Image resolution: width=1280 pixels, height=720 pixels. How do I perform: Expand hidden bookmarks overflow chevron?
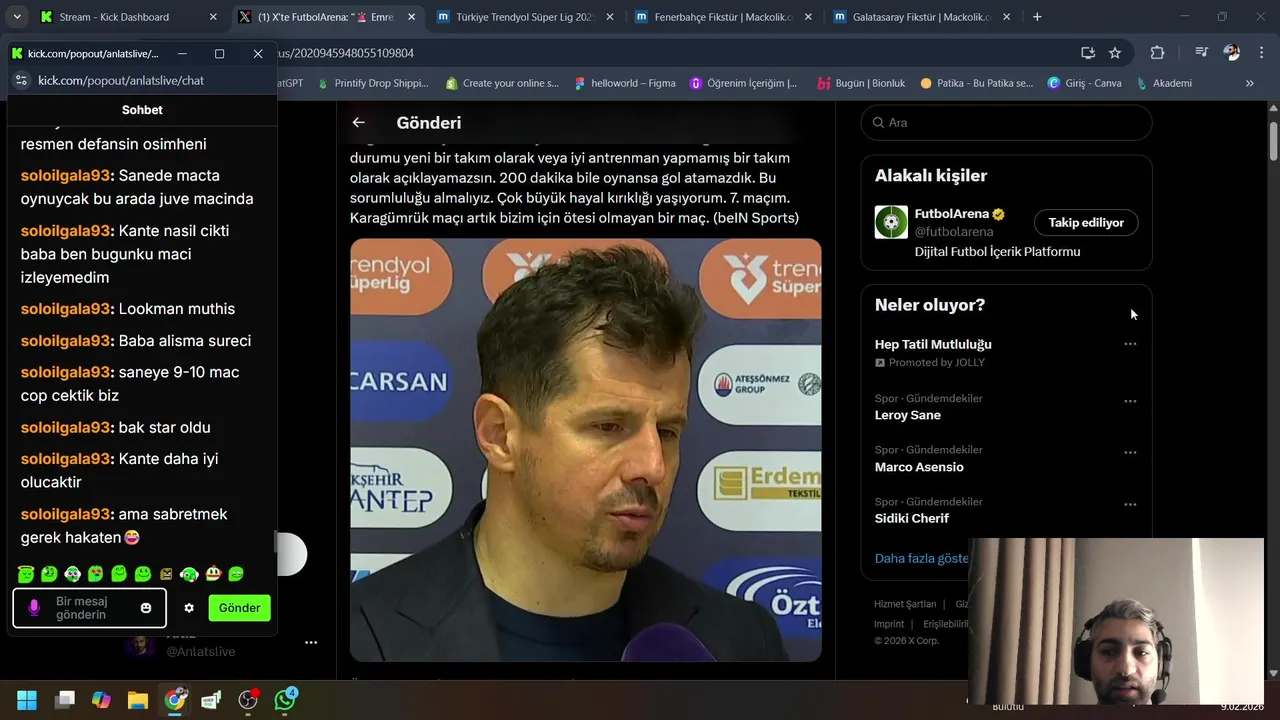[1249, 83]
